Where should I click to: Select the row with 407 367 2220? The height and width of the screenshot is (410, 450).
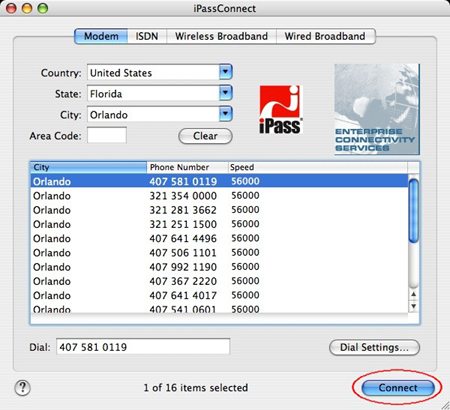pos(219,281)
